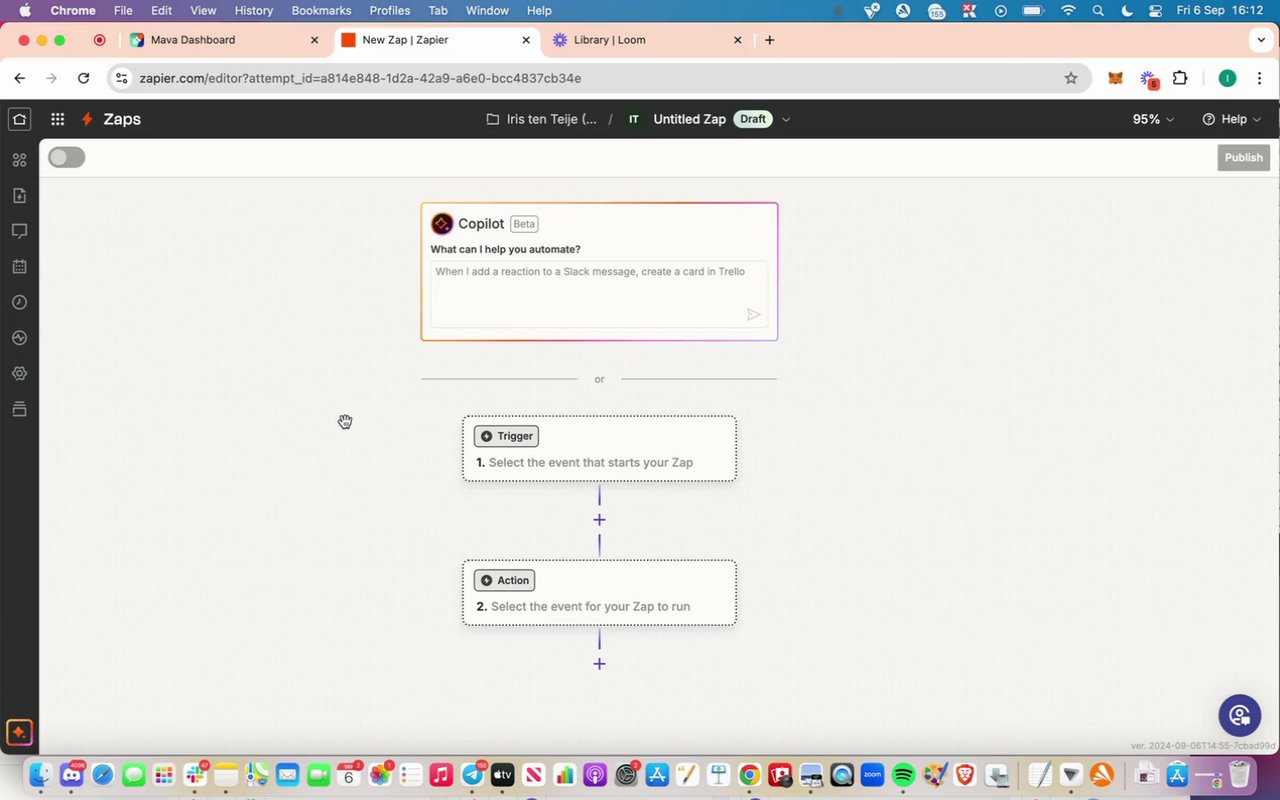Viewport: 1280px width, 800px height.
Task: Toggle the Zap on/off switch
Action: click(67, 157)
